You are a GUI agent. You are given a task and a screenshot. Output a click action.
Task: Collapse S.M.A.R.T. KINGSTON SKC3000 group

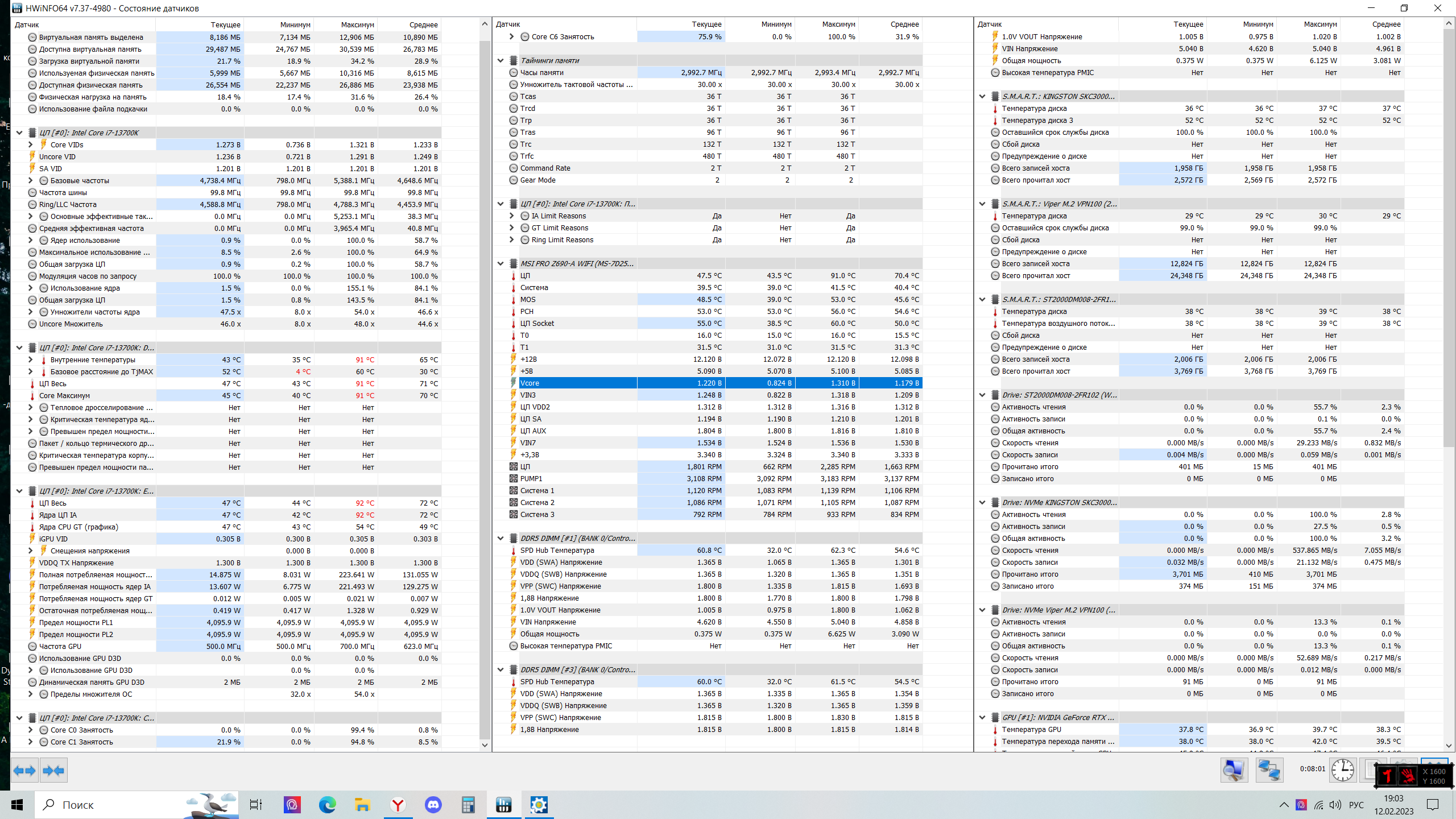click(982, 96)
